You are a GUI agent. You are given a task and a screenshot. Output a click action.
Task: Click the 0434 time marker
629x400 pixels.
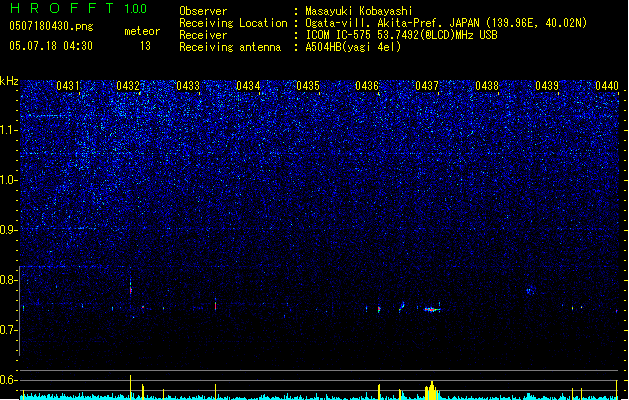coord(248,86)
